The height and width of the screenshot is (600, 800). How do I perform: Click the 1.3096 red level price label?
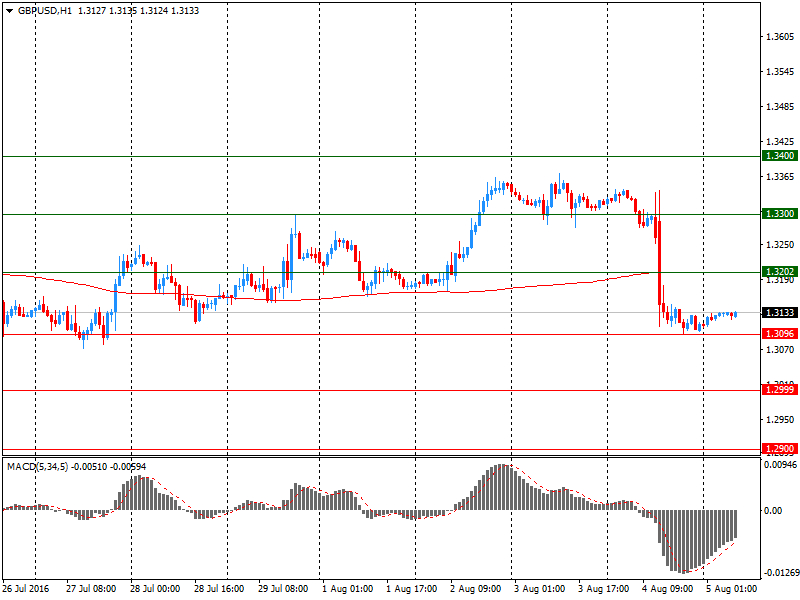779,334
